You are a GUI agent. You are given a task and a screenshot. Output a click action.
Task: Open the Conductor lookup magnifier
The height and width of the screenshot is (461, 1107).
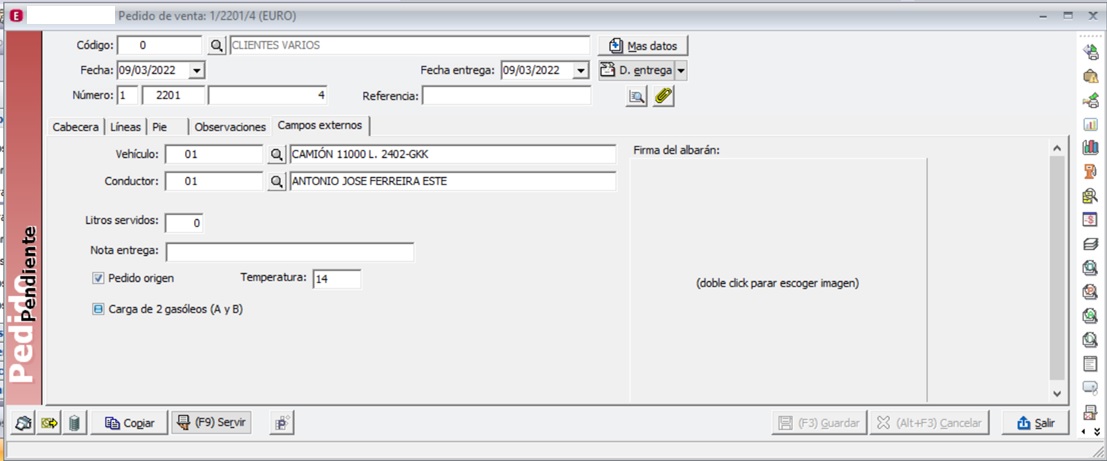click(x=277, y=182)
